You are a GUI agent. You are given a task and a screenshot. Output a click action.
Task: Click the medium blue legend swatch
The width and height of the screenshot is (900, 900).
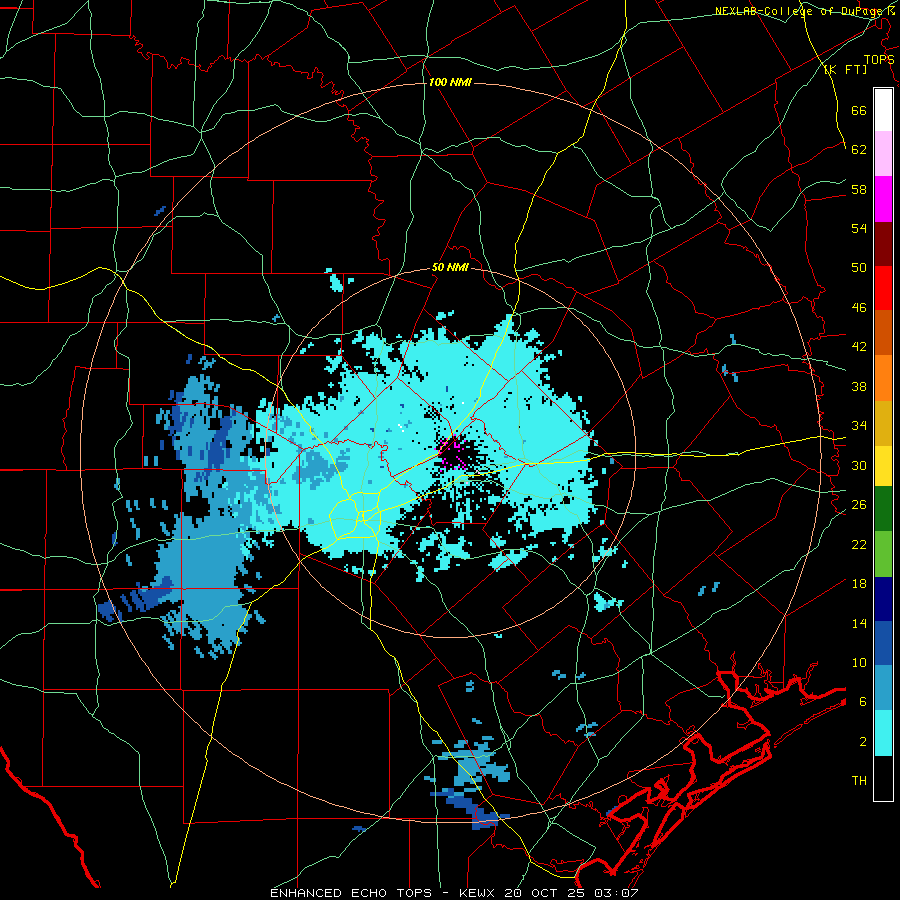[883, 643]
